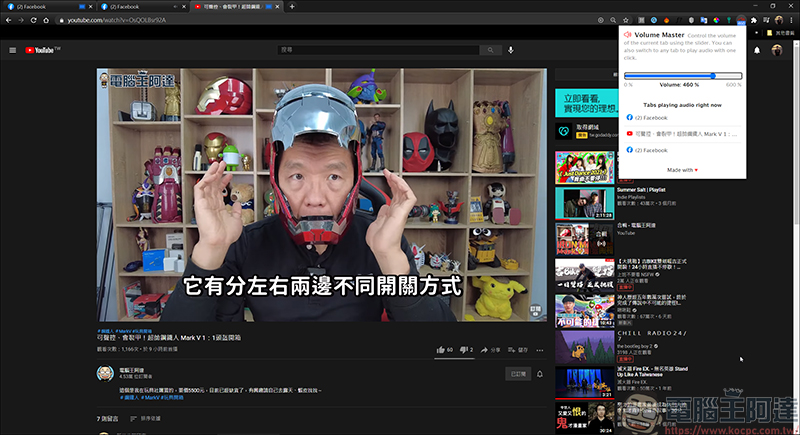Screen dimensions: 800x435
Task: Toggle the subscribed button for the channel
Action: point(518,374)
